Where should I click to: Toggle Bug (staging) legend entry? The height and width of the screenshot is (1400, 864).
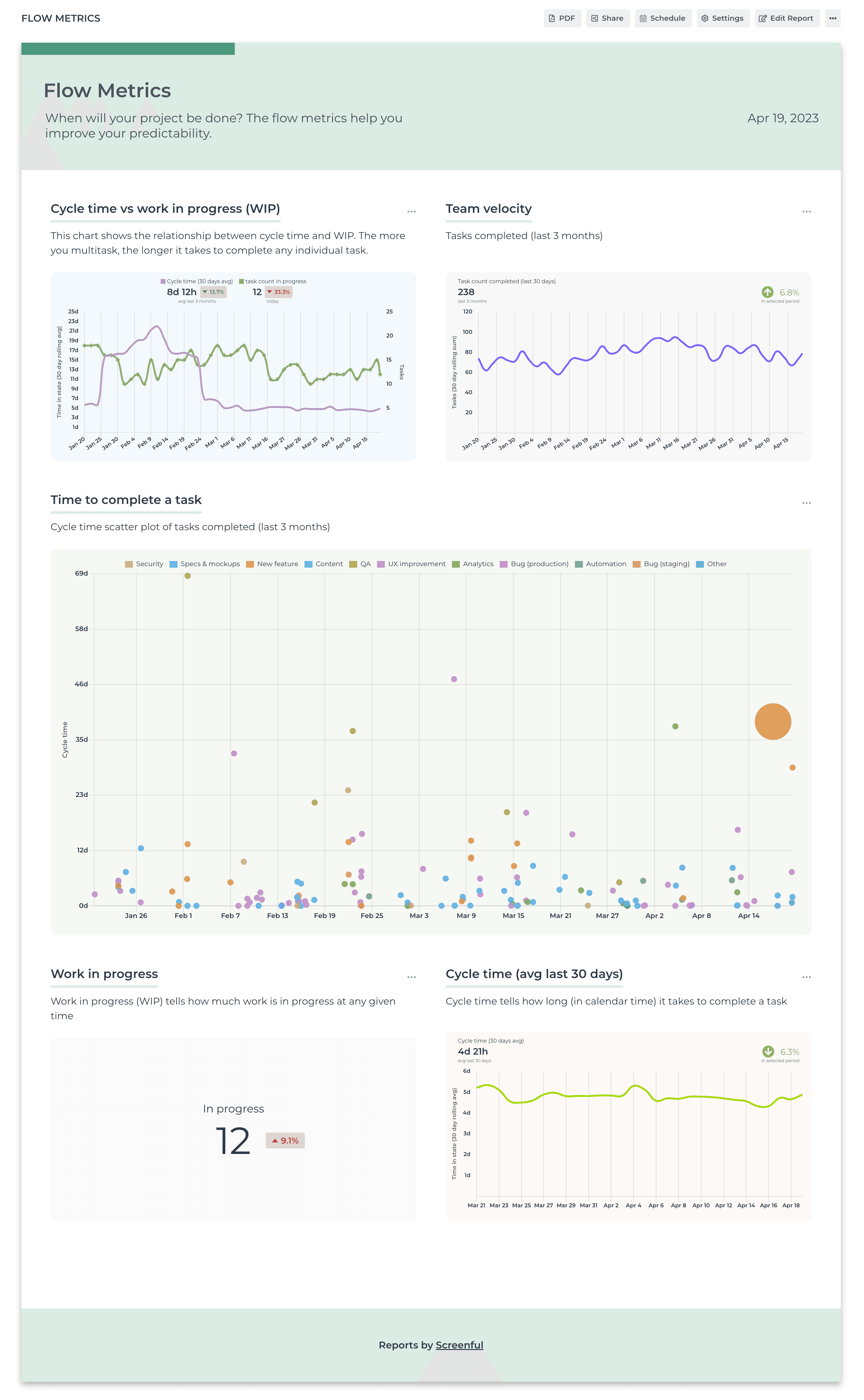[661, 564]
